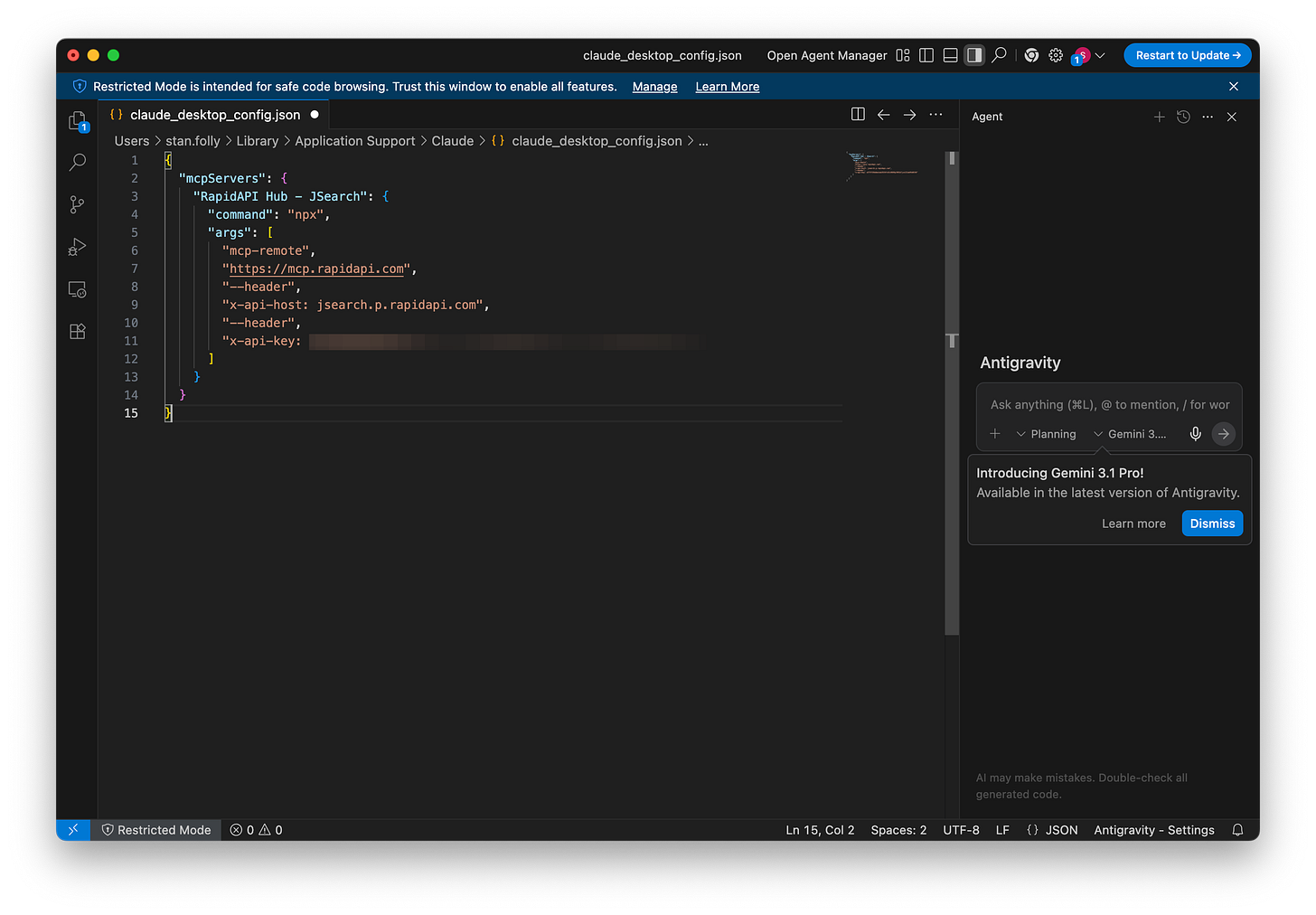Image resolution: width=1316 pixels, height=915 pixels.
Task: Open the Search view icon
Action: [x=78, y=163]
